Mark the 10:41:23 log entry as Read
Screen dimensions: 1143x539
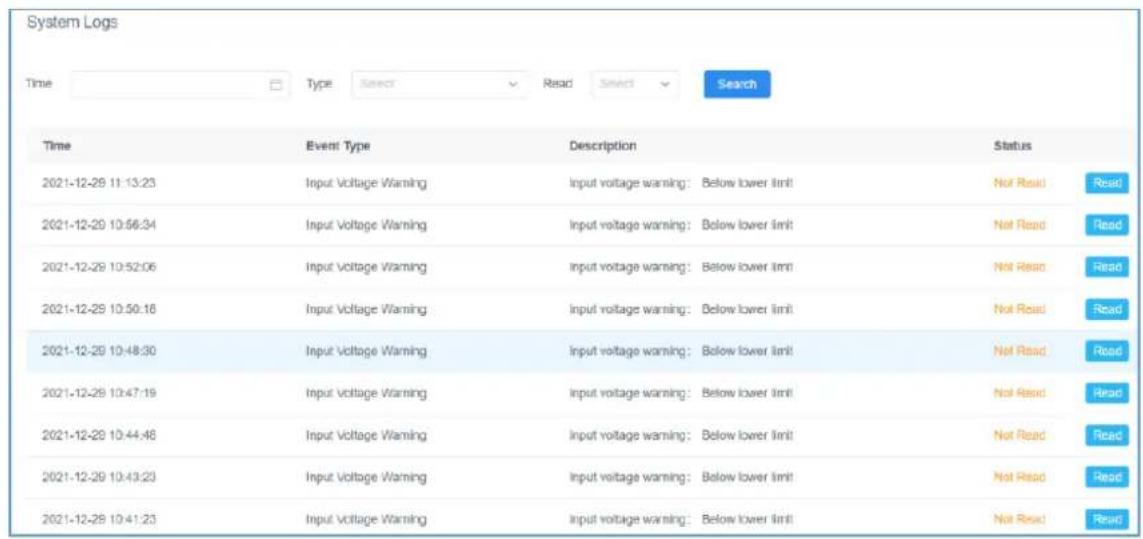1107,519
